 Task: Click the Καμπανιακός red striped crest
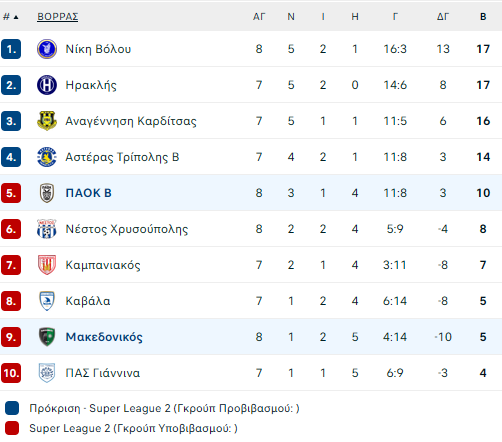pyautogui.click(x=47, y=265)
